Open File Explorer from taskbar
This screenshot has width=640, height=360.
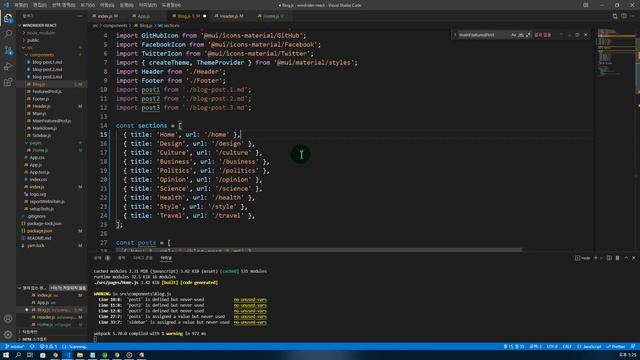[x=80, y=355]
